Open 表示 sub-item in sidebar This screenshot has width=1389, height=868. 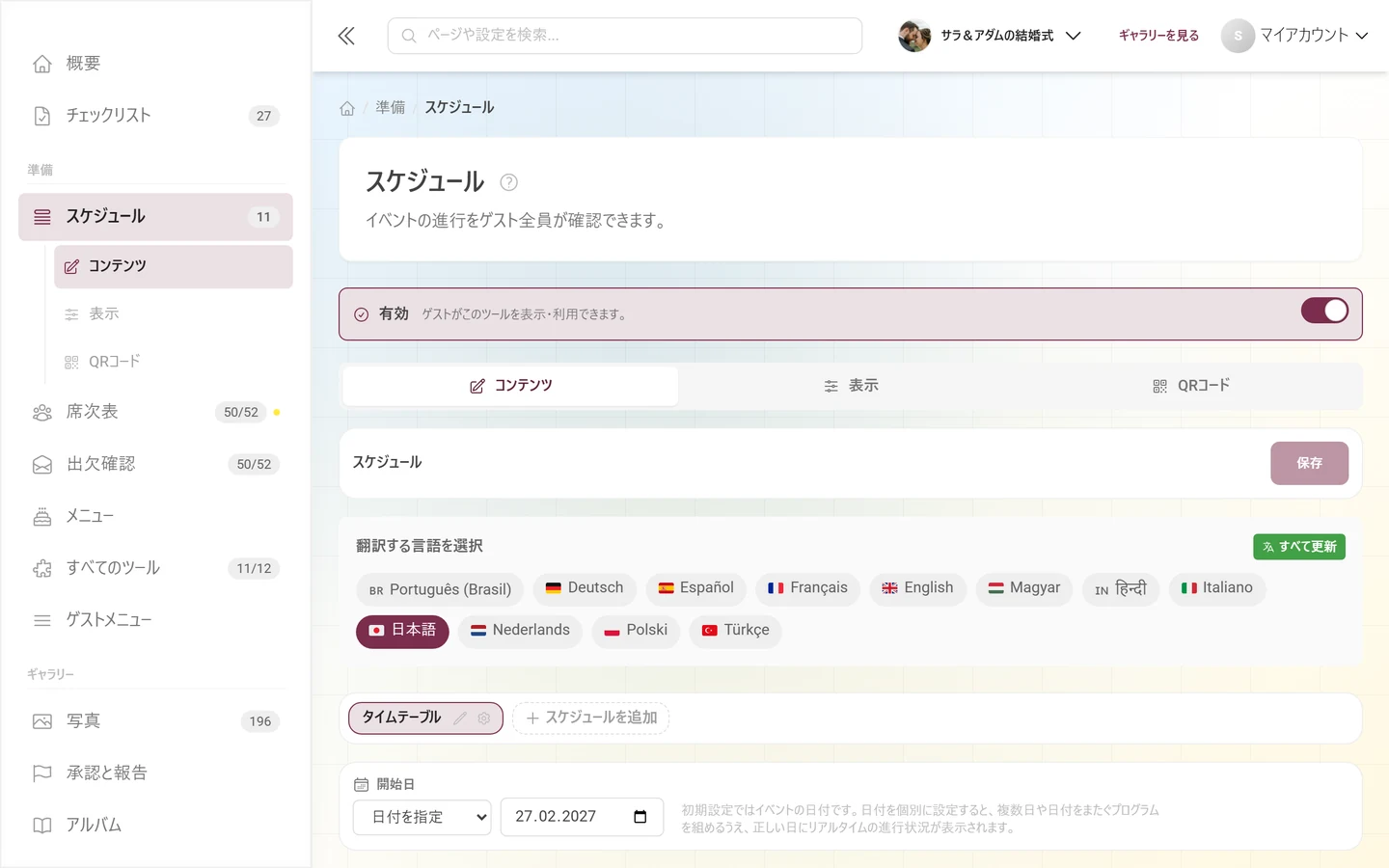173,314
